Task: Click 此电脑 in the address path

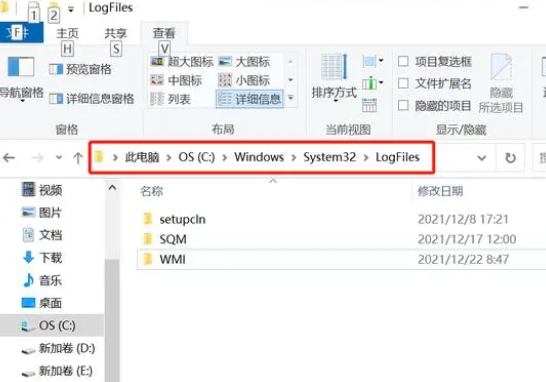Action: tap(142, 157)
